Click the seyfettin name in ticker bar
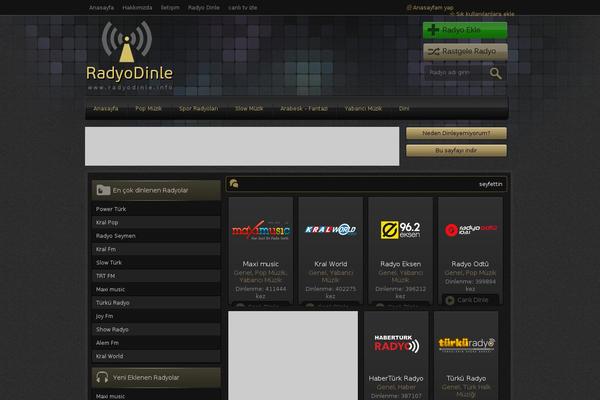600x400 pixels. point(491,184)
